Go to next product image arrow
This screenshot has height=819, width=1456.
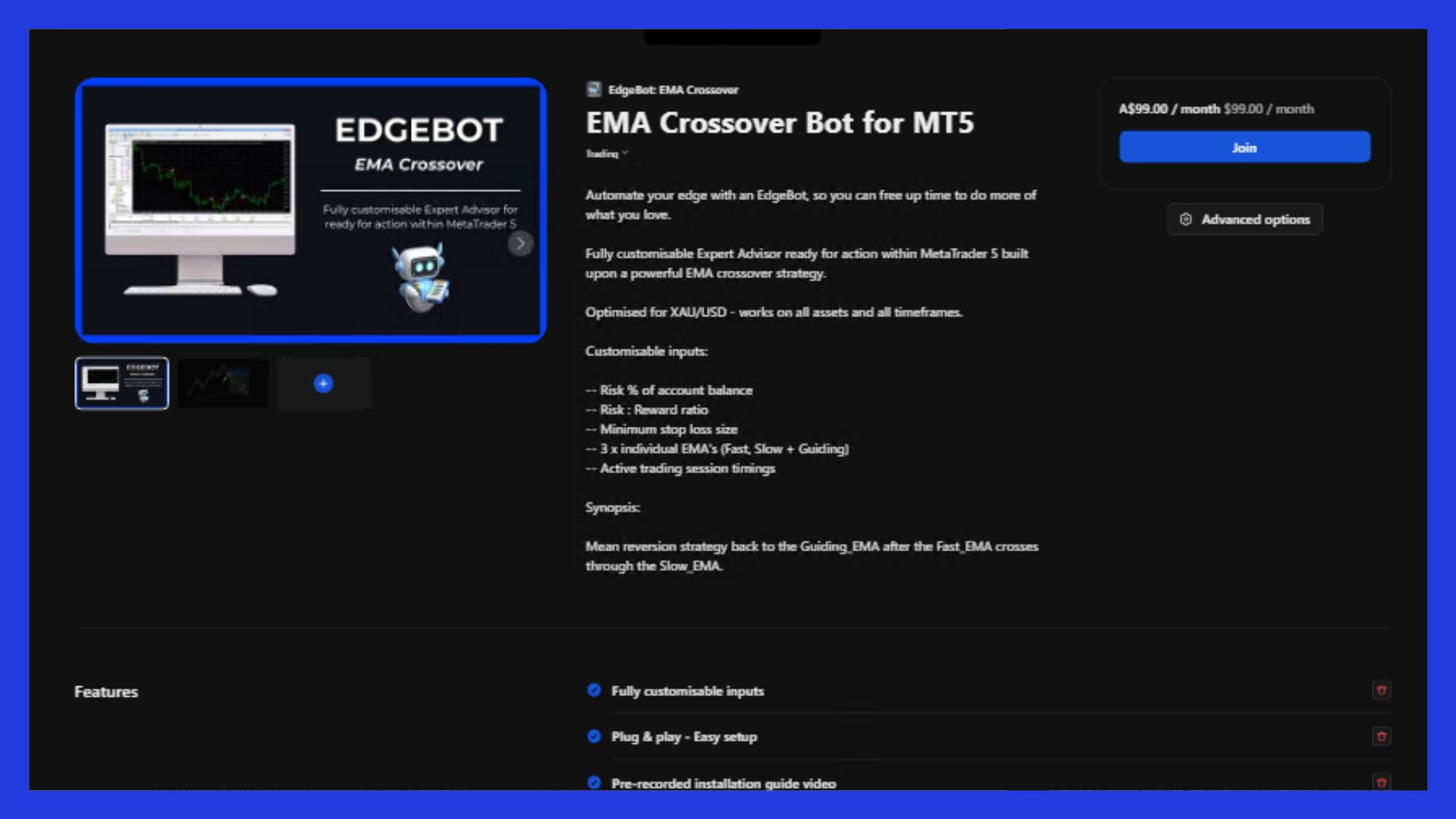click(520, 243)
